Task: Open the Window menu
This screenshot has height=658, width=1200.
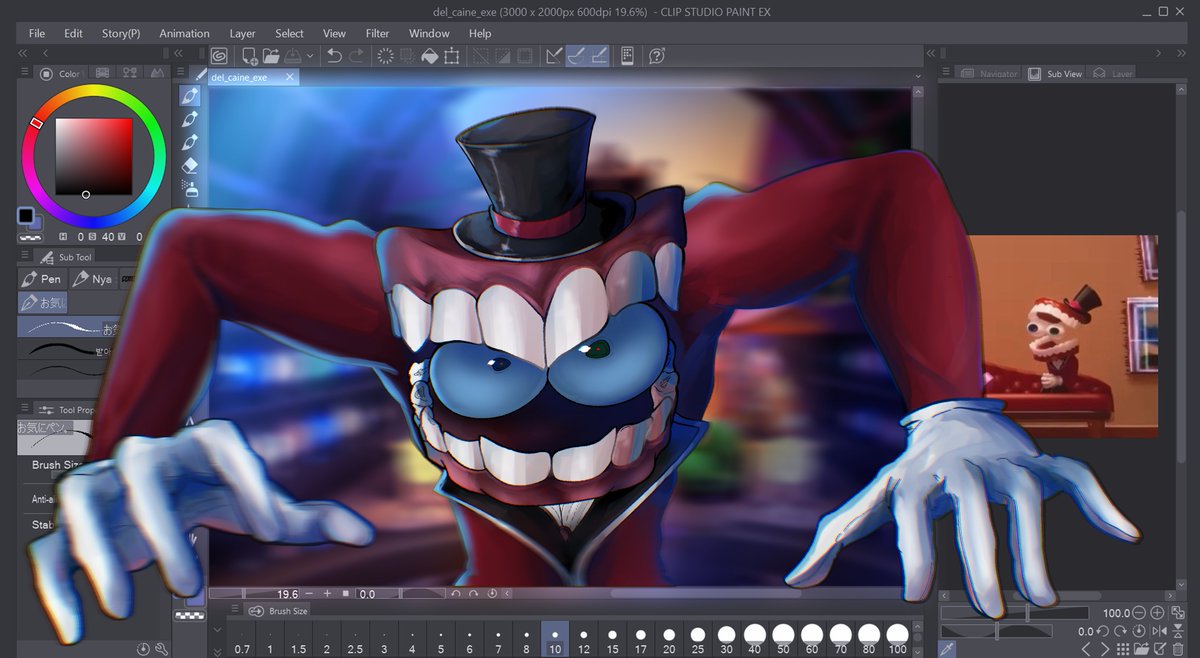Action: (x=429, y=33)
